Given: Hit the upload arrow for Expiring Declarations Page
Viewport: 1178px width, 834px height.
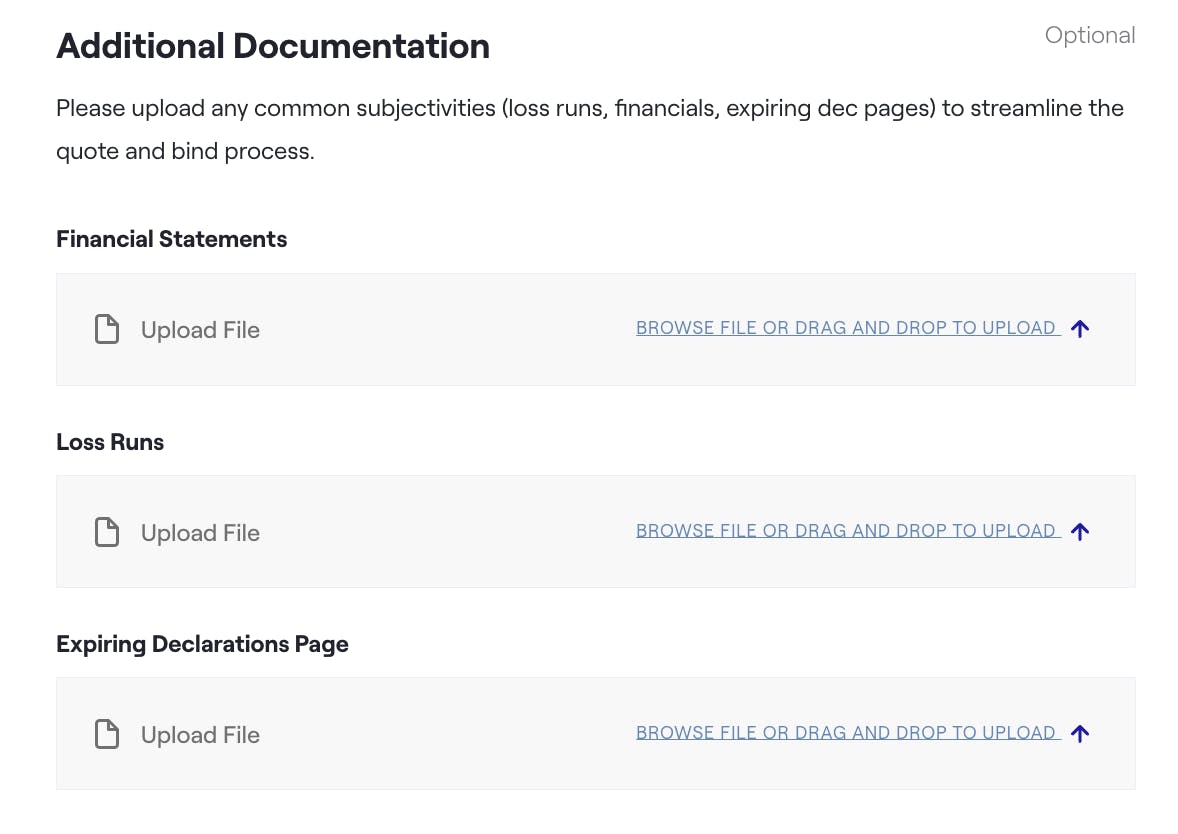Looking at the screenshot, I should point(1079,734).
